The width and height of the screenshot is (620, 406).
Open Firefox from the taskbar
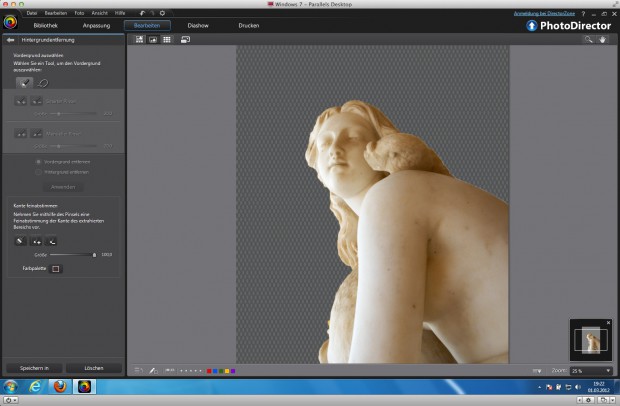[60, 386]
